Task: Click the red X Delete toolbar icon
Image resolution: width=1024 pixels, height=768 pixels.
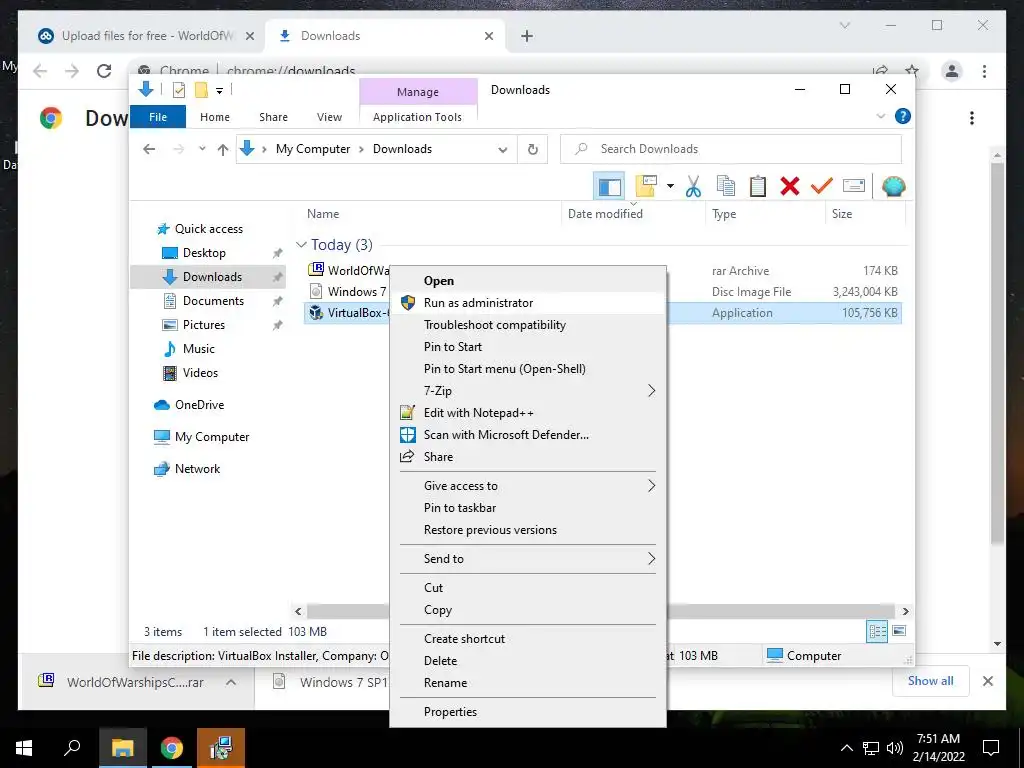Action: click(x=790, y=187)
